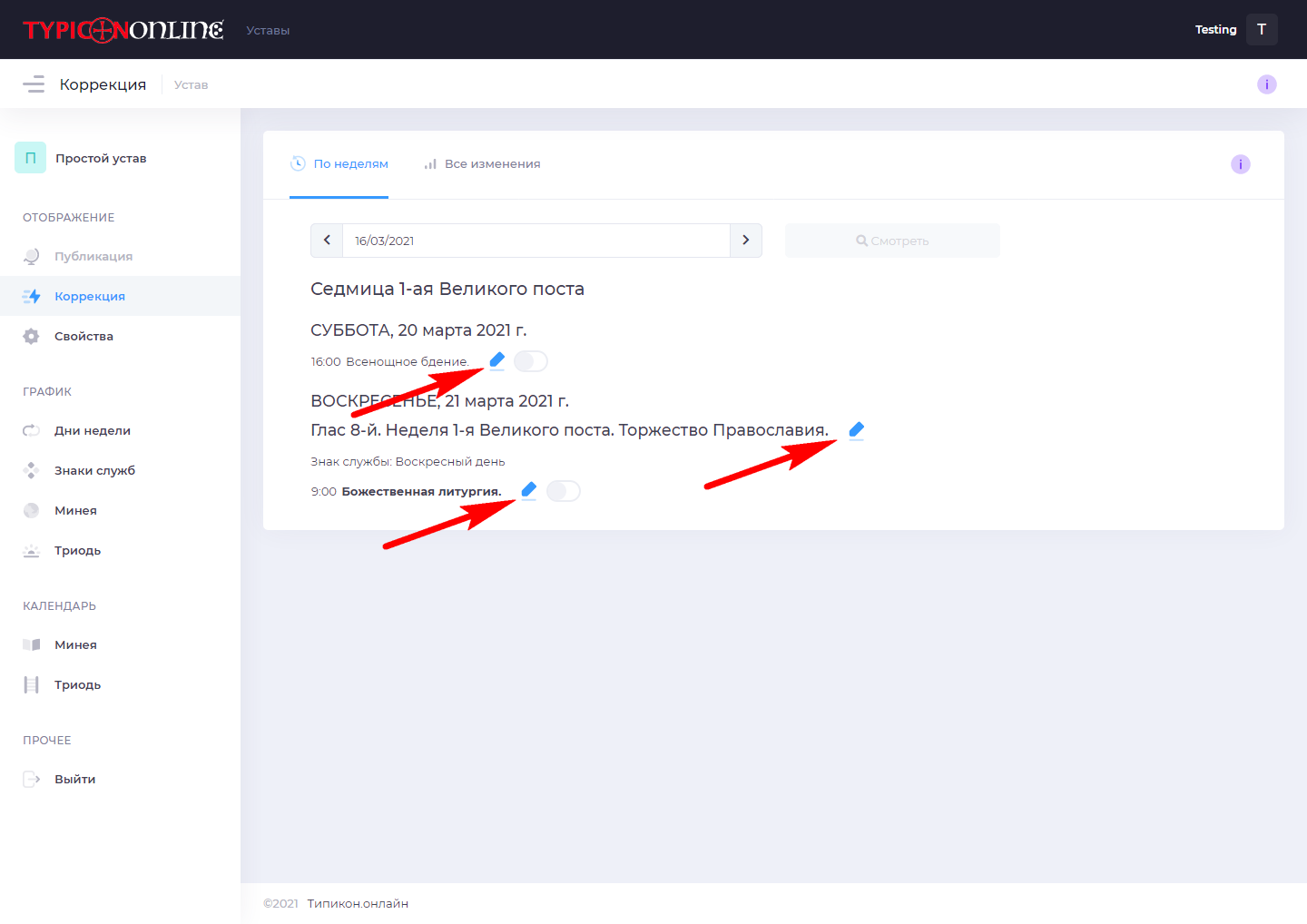Click the Публикация icon in sidebar
Screen dimensions: 1307x924
[32, 256]
